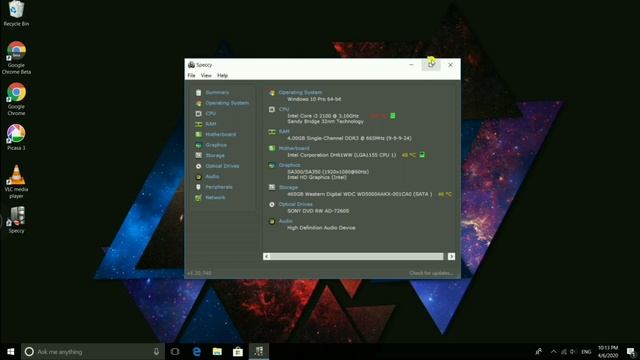This screenshot has width=640, height=360.
Task: Select Speccy desktop shortcut icon
Action: click(x=16, y=220)
